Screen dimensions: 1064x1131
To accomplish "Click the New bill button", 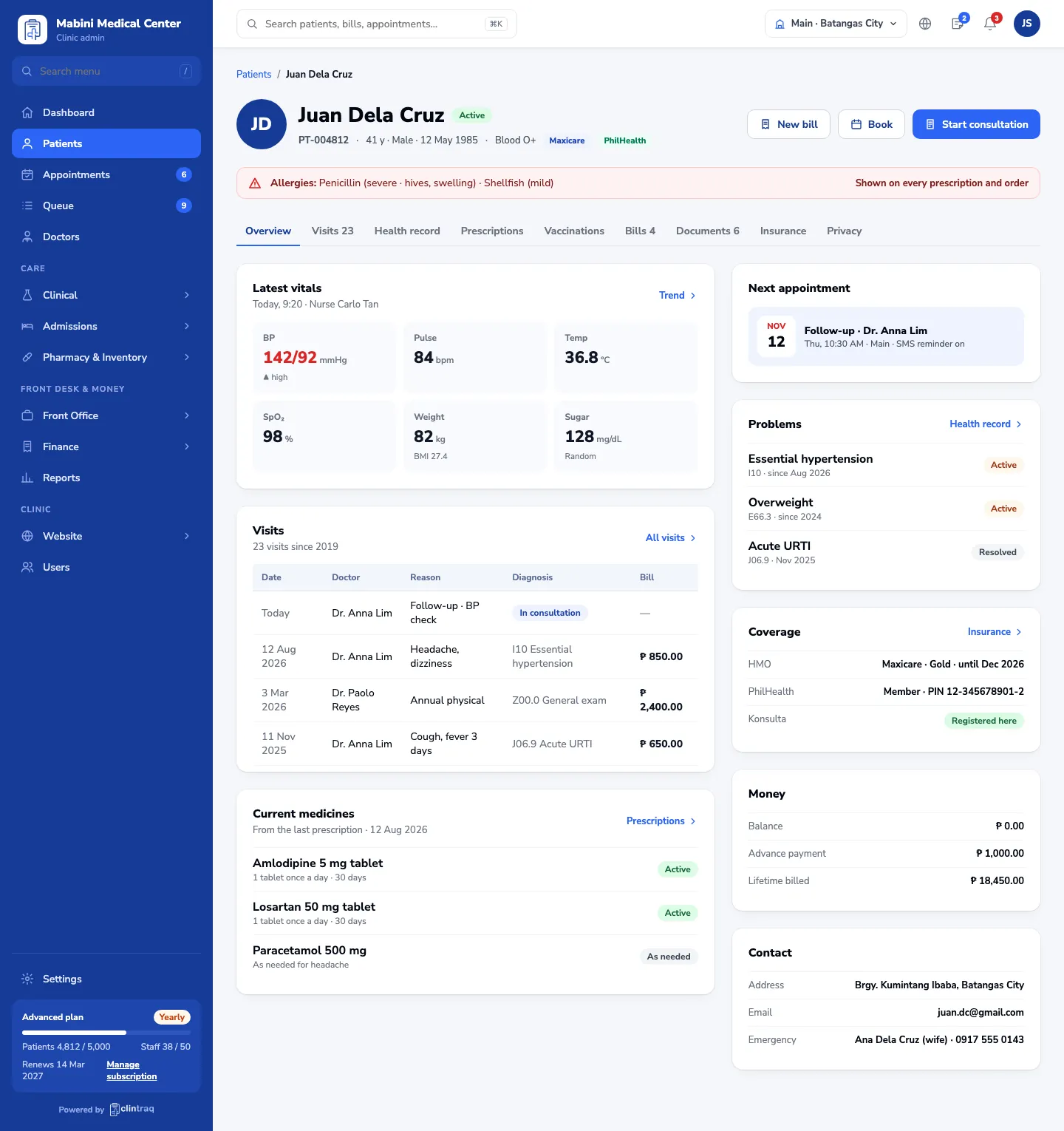I will tap(789, 124).
